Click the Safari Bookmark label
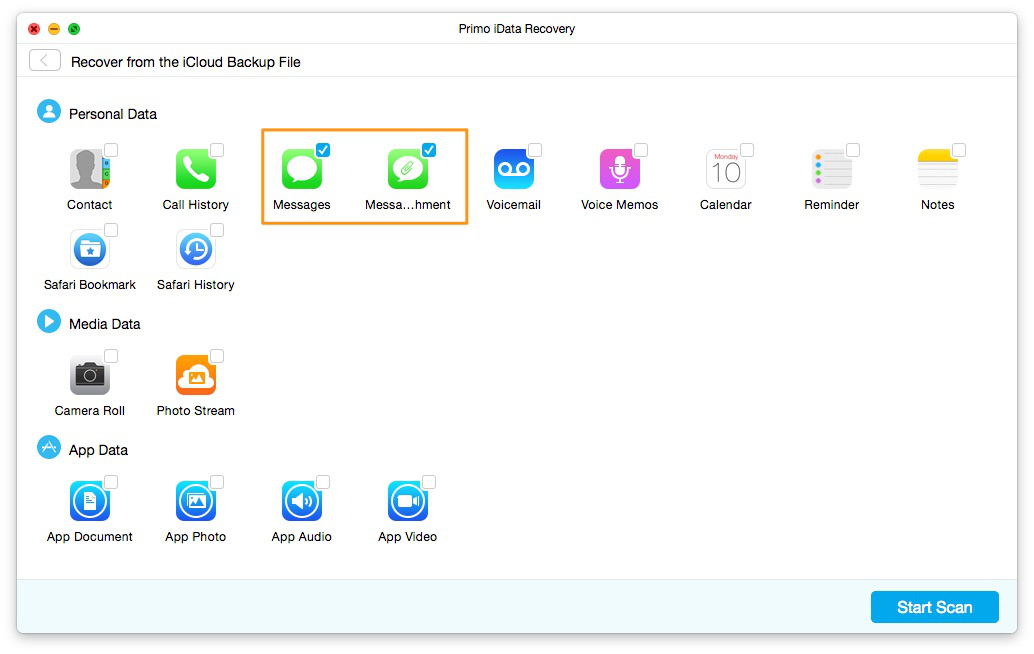This screenshot has height=654, width=1034. (90, 284)
